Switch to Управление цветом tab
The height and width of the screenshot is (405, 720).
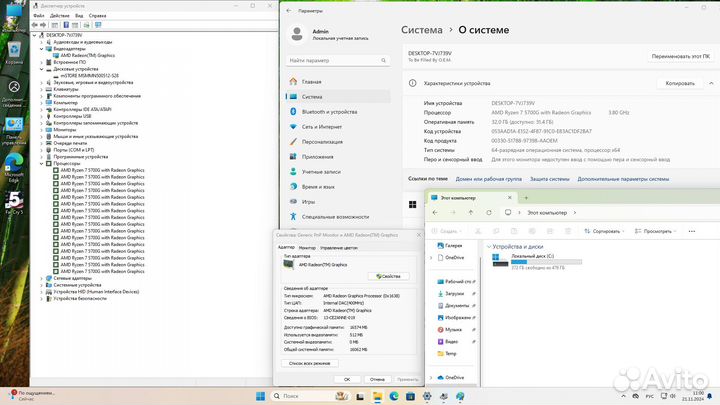click(x=338, y=247)
